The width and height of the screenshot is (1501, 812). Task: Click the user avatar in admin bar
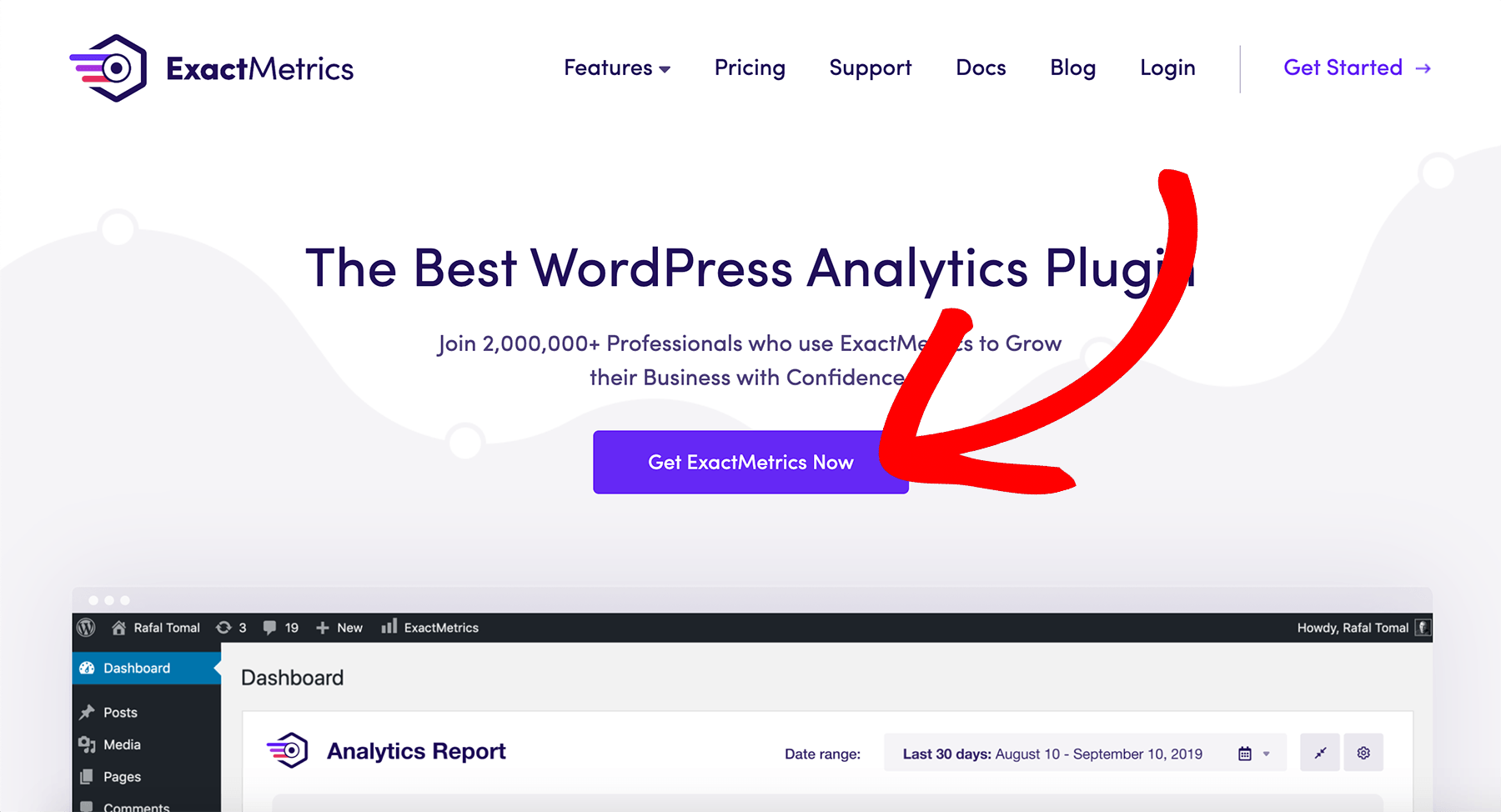pyautogui.click(x=1423, y=628)
